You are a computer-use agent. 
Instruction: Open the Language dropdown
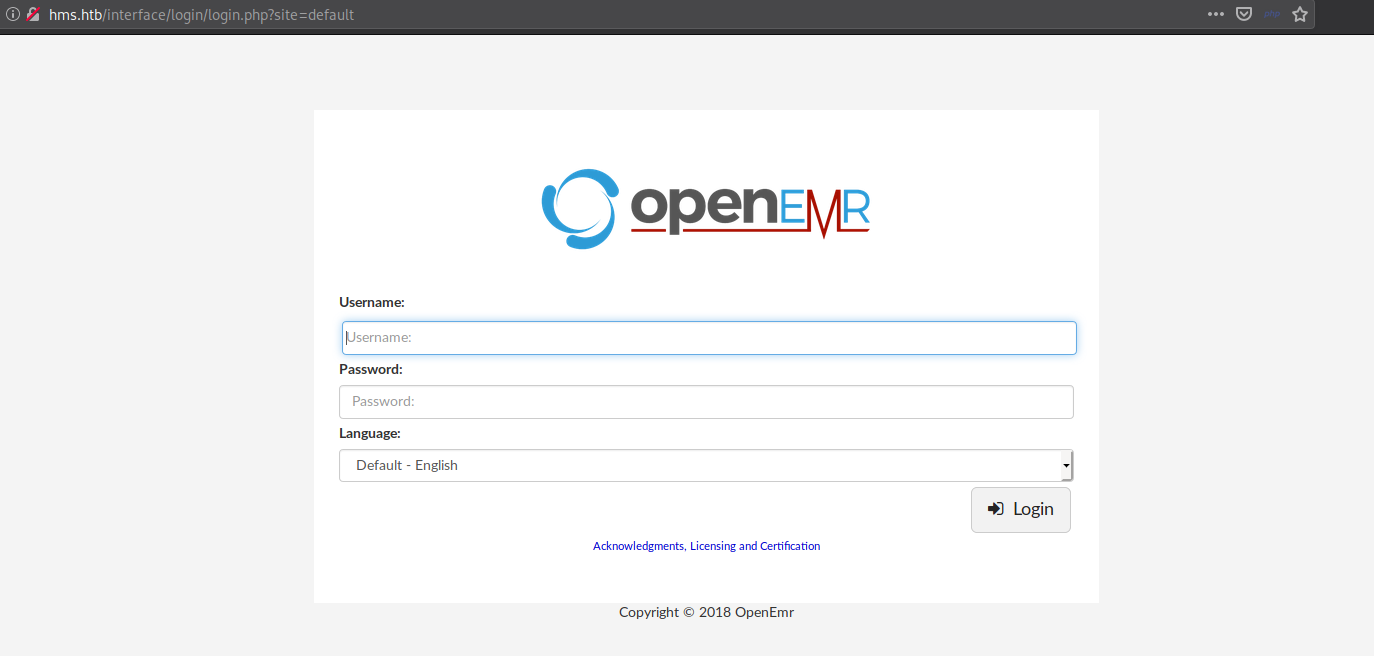(706, 466)
